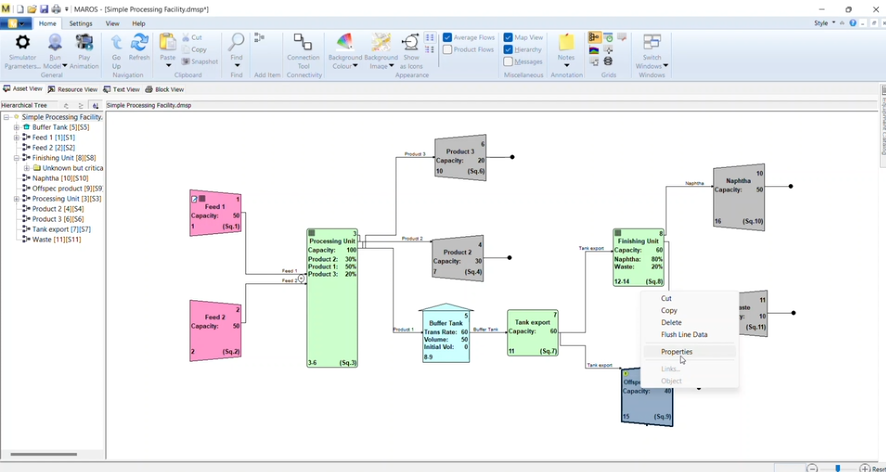Switch to the View ribbon tab
Viewport: 886px width, 472px height.
112,24
